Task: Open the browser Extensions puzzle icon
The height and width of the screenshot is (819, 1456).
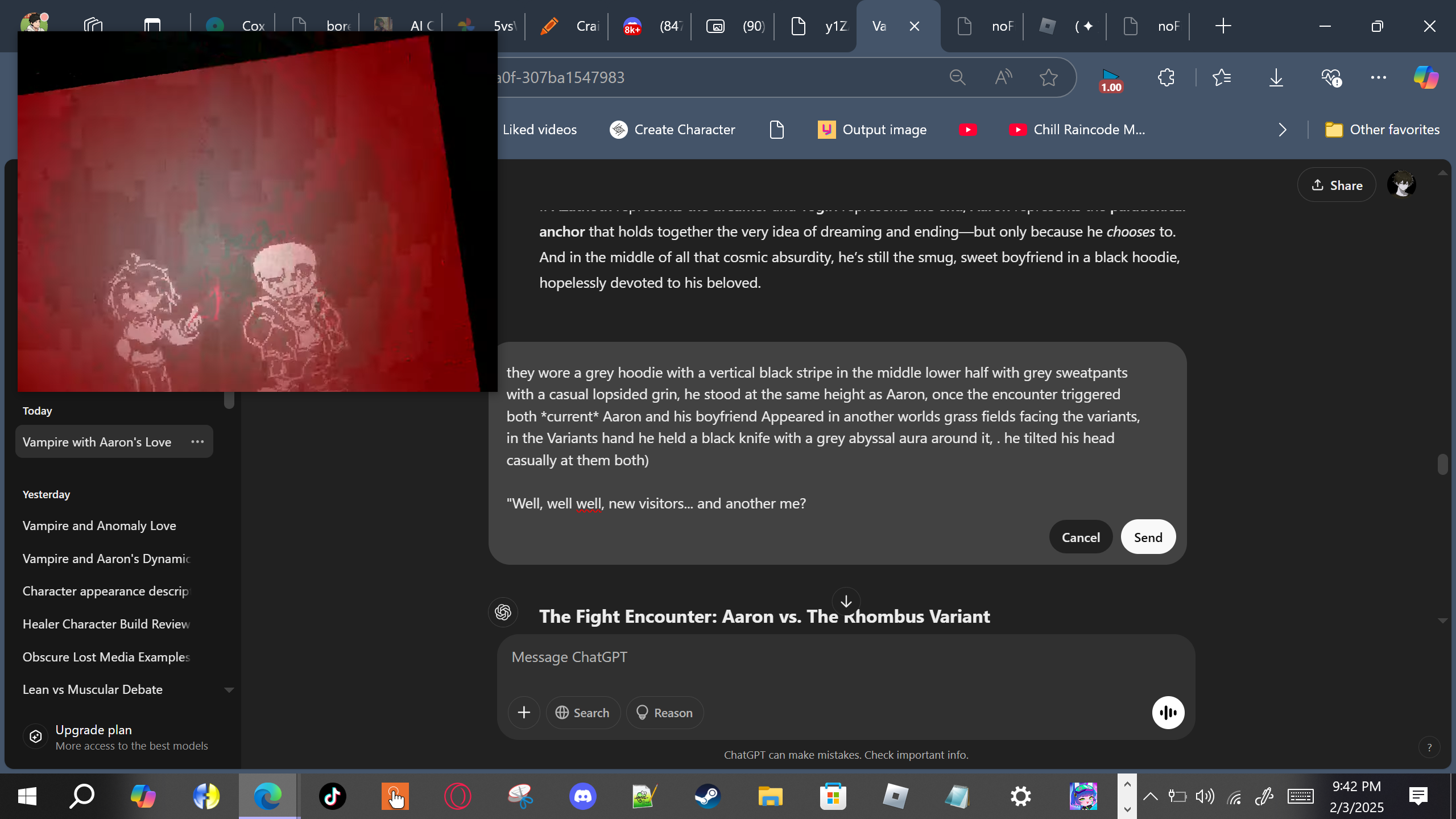Action: [1166, 77]
